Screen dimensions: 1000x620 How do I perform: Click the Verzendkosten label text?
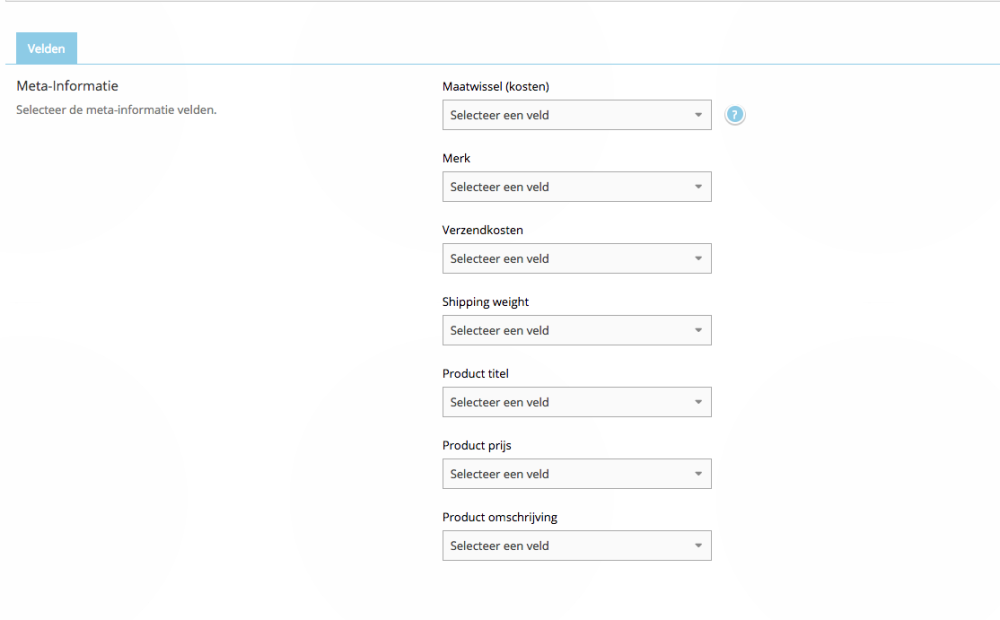pos(482,231)
